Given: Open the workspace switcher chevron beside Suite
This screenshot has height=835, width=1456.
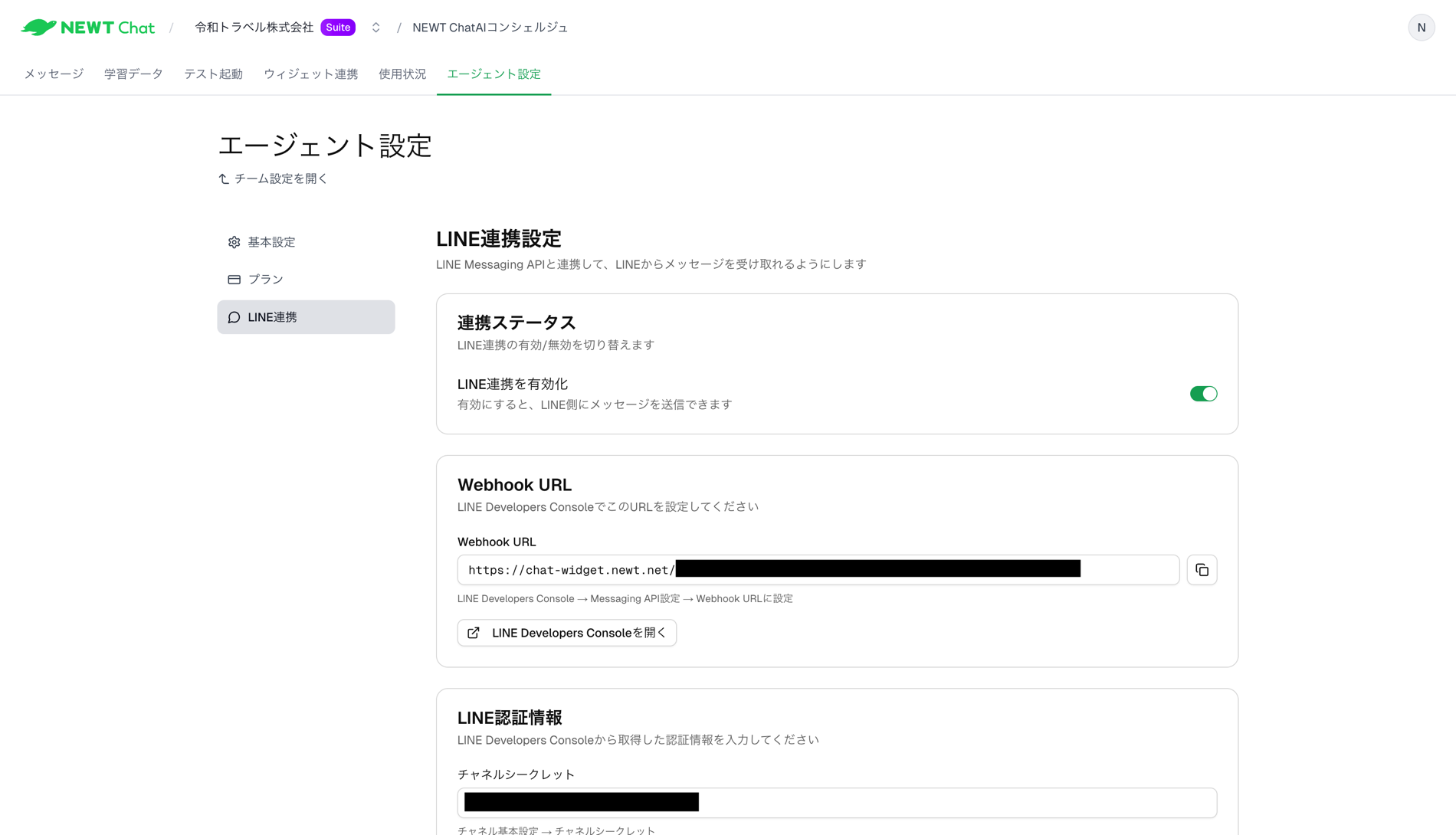Looking at the screenshot, I should pos(375,27).
